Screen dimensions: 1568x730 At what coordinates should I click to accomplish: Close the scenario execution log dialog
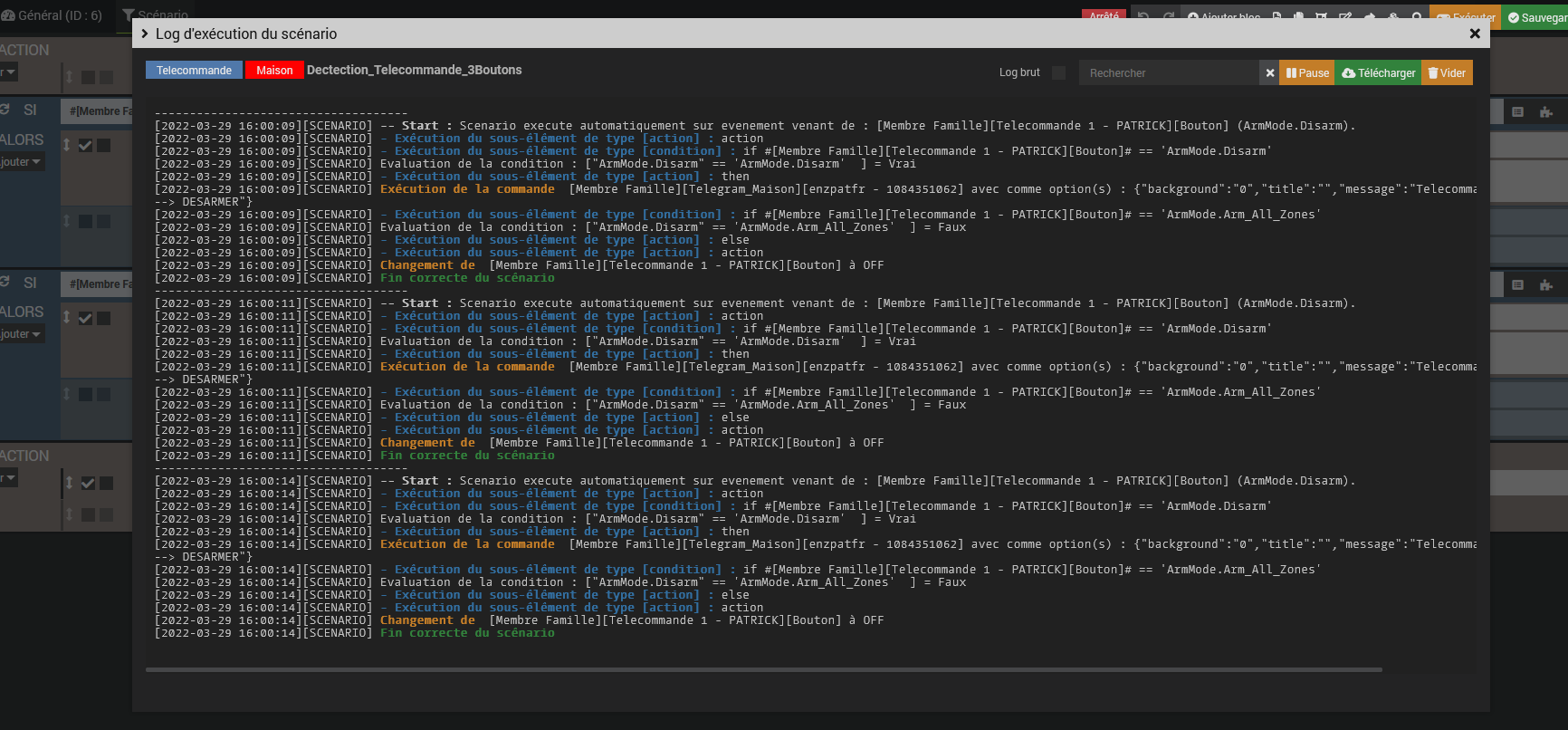1475,34
